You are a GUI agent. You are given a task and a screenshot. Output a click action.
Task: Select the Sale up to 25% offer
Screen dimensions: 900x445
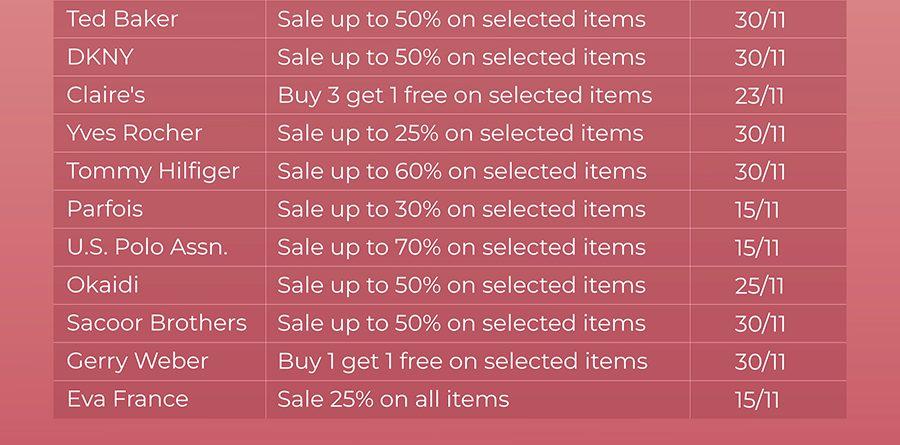click(460, 134)
